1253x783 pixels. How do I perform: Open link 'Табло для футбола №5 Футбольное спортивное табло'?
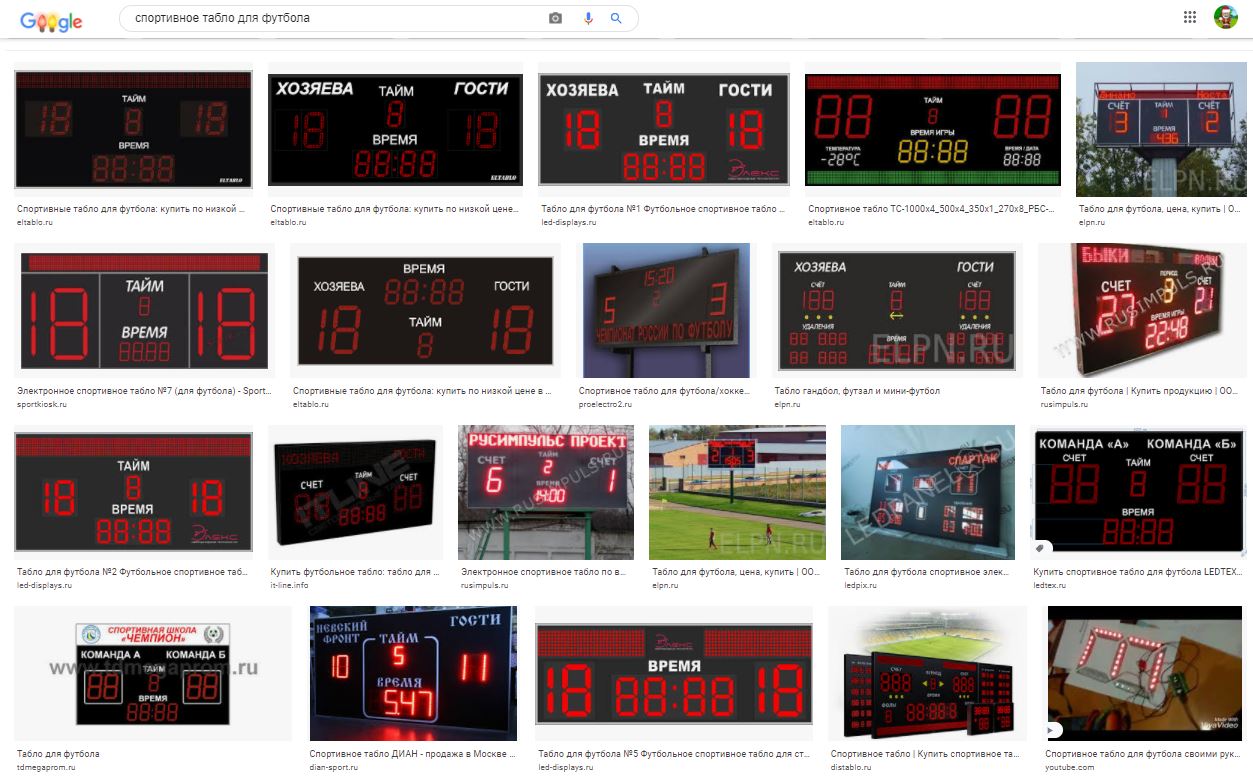[x=673, y=754]
